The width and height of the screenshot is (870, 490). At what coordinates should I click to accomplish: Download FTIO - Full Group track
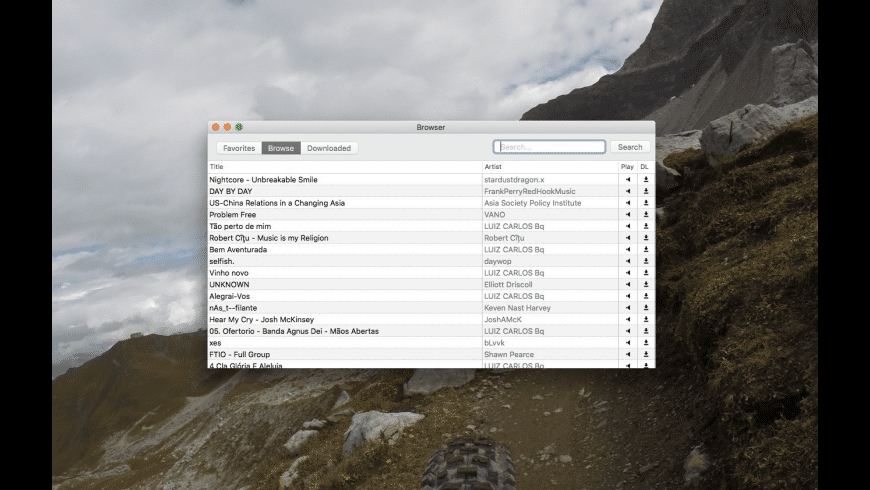tap(646, 354)
